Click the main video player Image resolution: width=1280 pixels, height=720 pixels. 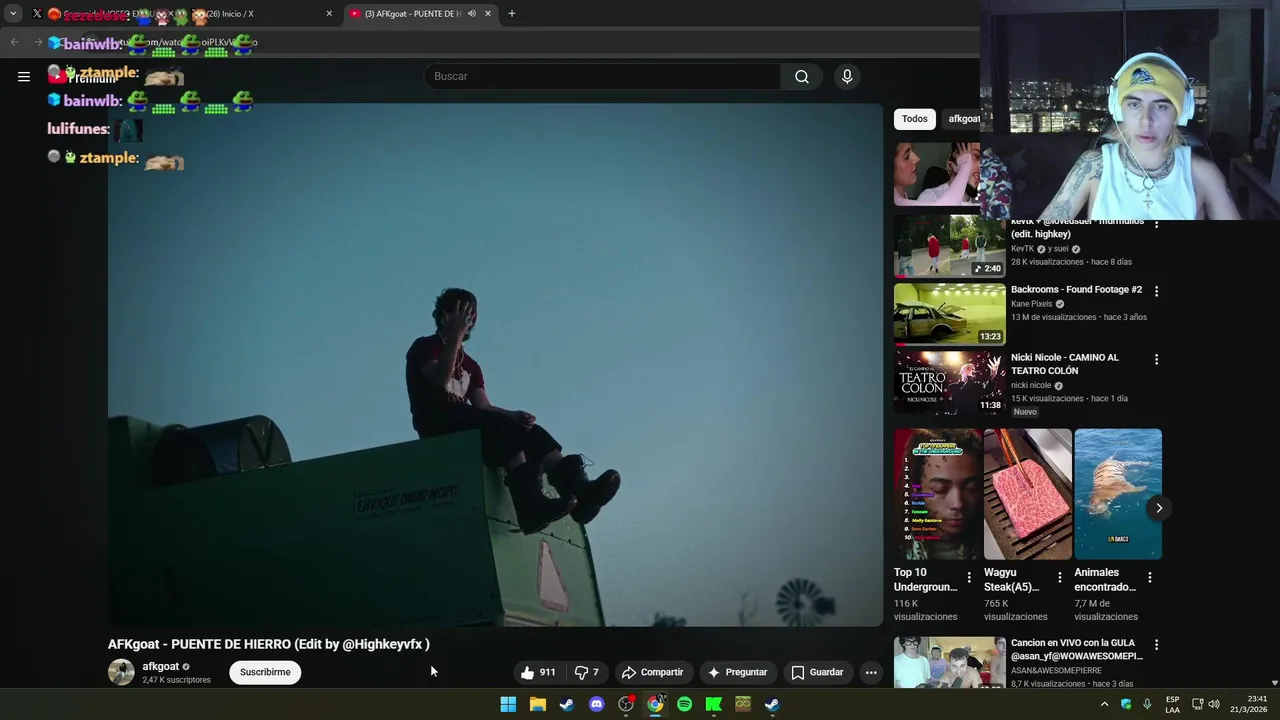[495, 365]
